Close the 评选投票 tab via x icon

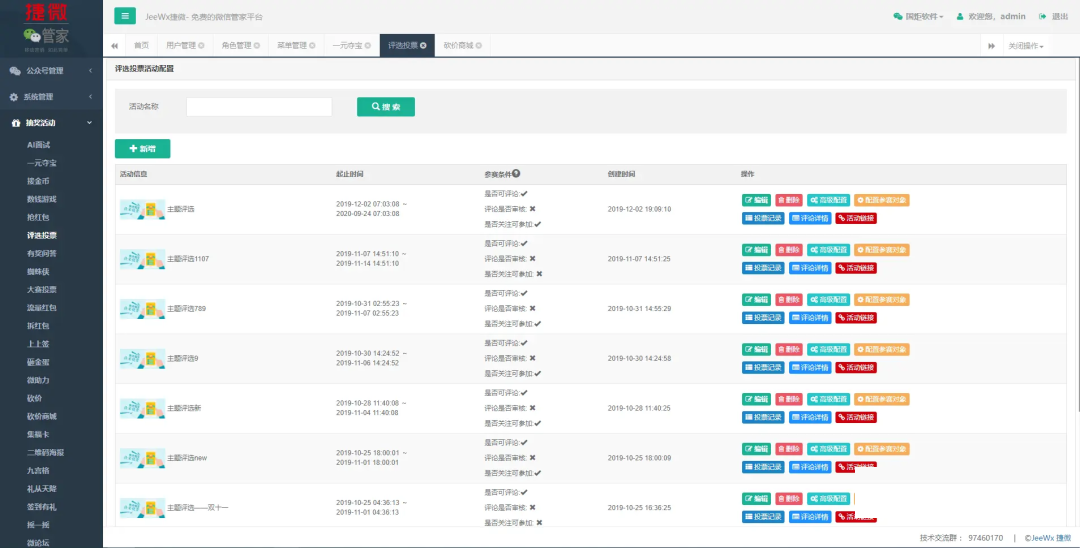point(423,46)
